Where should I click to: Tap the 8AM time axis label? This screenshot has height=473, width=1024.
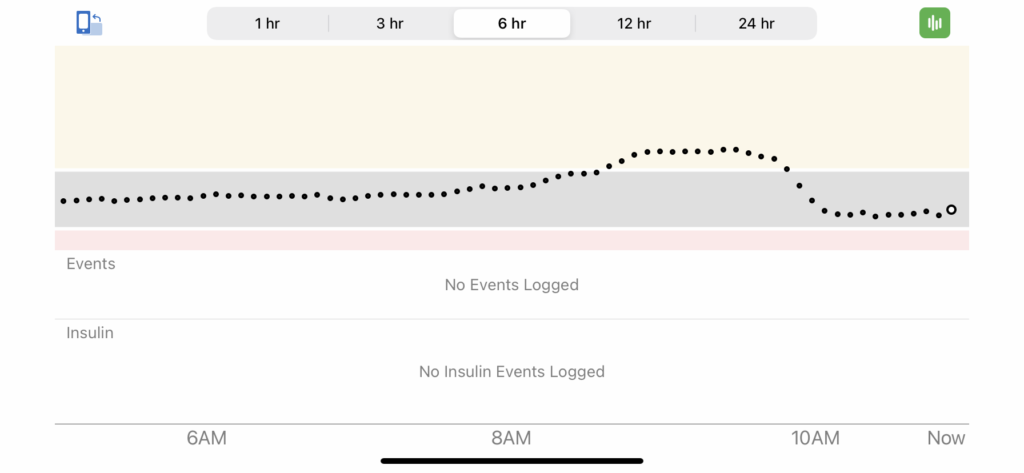511,438
